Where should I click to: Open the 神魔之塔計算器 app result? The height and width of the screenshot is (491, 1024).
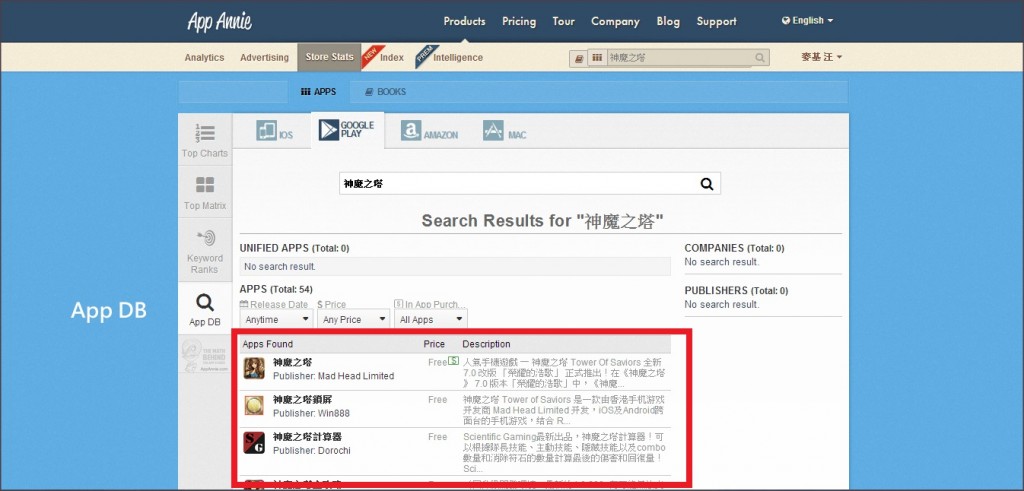(308, 437)
